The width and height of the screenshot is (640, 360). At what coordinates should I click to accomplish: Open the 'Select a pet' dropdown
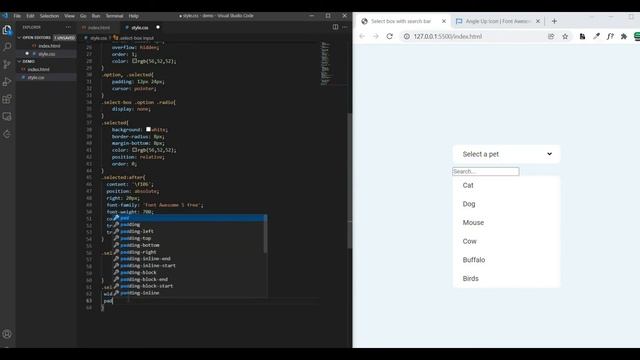coord(506,154)
